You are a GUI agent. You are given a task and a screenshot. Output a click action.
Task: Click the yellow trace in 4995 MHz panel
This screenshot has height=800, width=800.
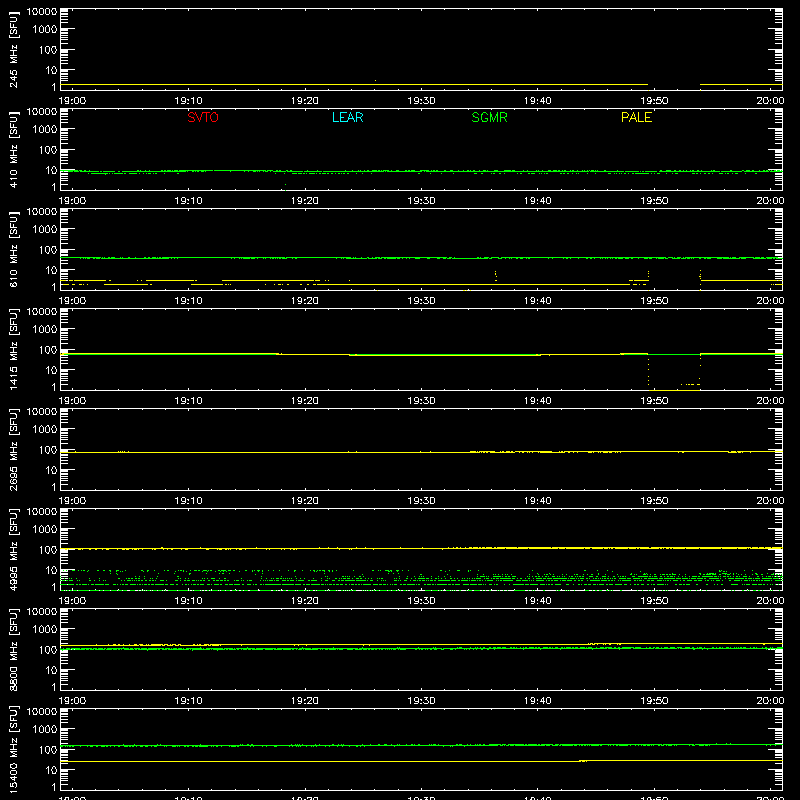(421, 548)
